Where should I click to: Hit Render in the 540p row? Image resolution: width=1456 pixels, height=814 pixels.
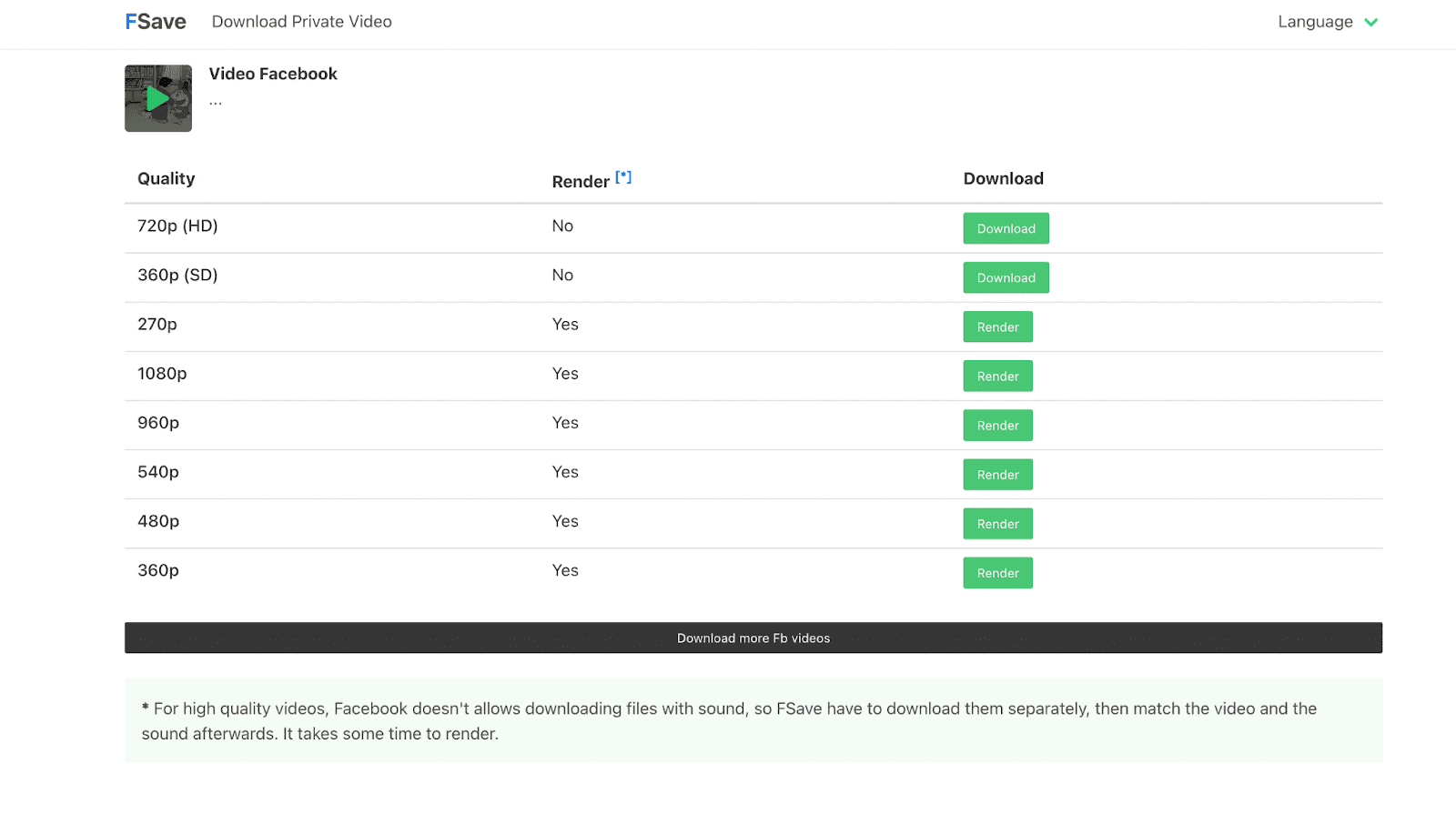997,474
